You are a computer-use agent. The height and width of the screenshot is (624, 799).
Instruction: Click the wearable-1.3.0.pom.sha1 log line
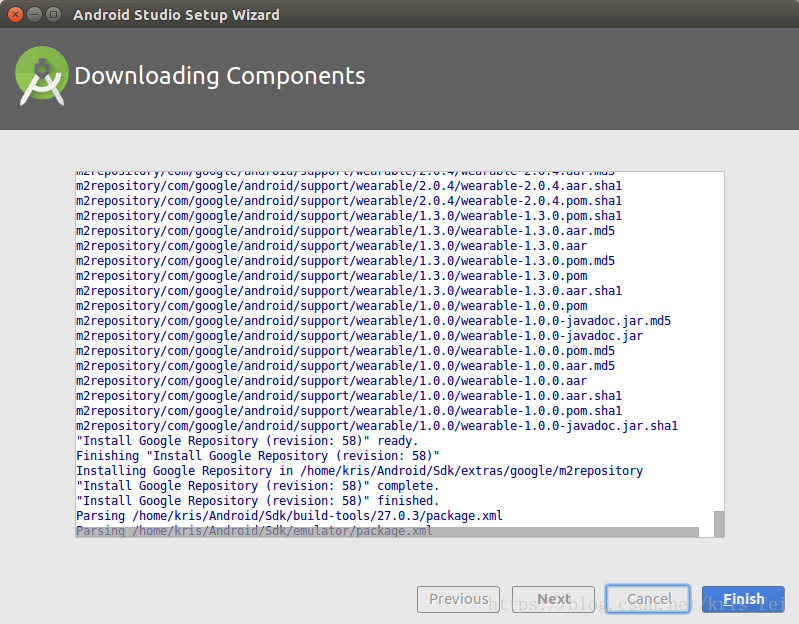click(349, 216)
